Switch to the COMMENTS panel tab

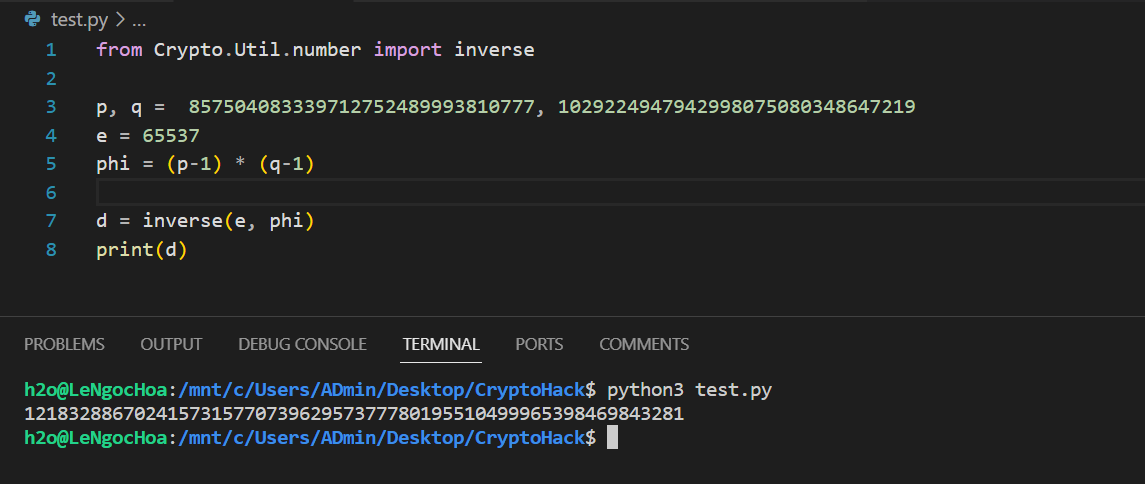tap(644, 344)
